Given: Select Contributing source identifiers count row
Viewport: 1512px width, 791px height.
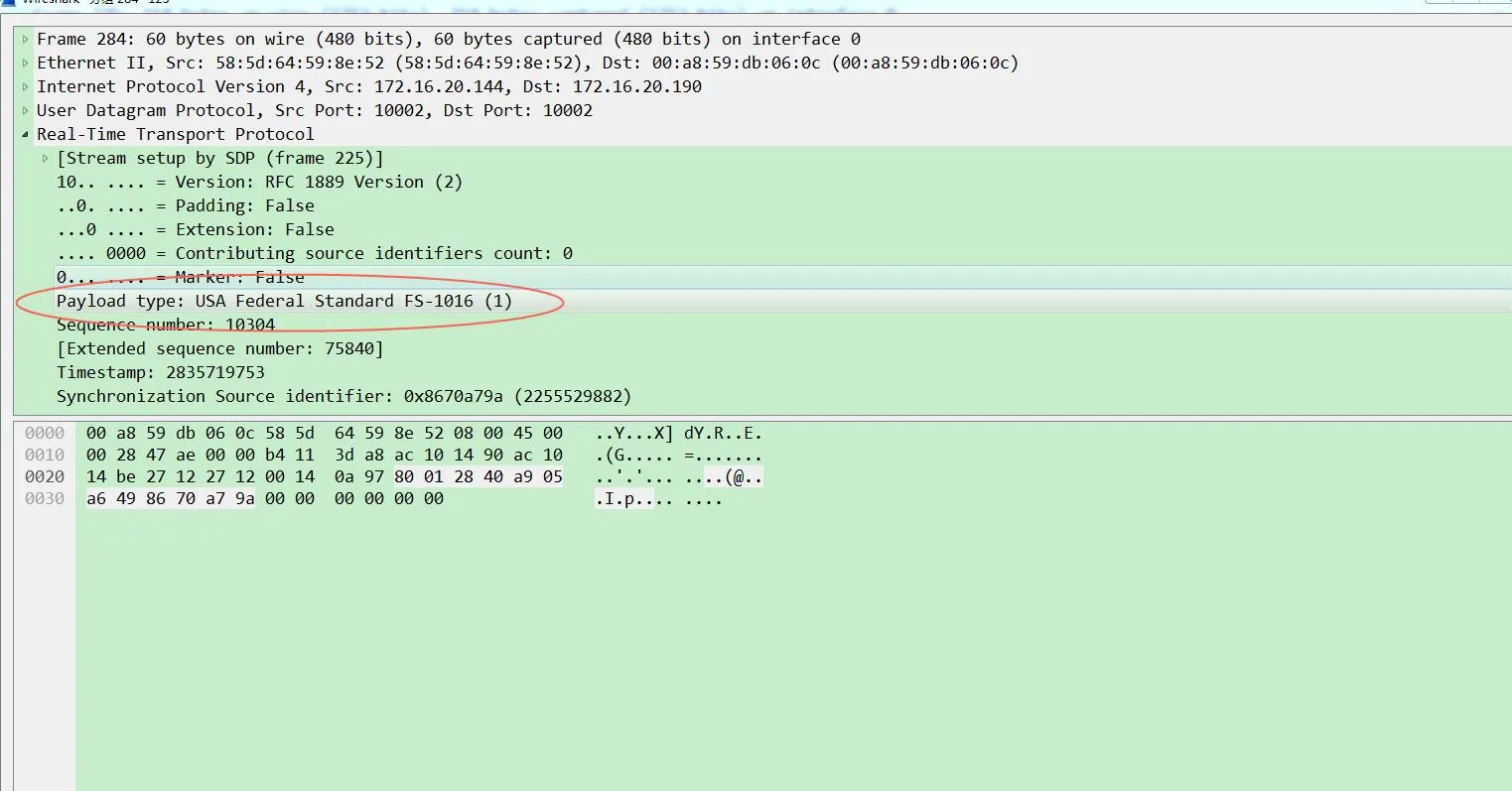Looking at the screenshot, I should tap(314, 253).
